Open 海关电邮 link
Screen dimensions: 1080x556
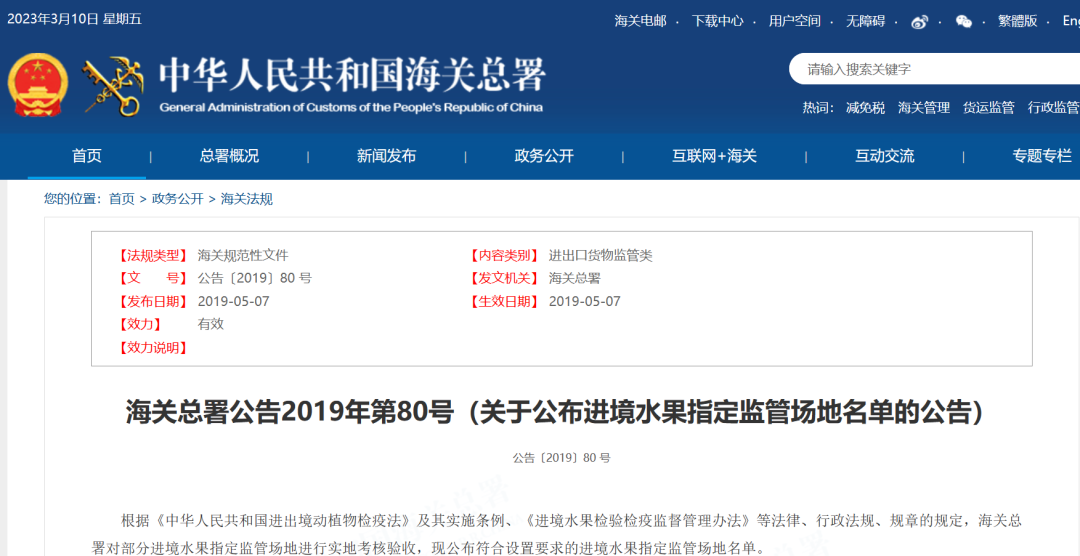[x=641, y=21]
